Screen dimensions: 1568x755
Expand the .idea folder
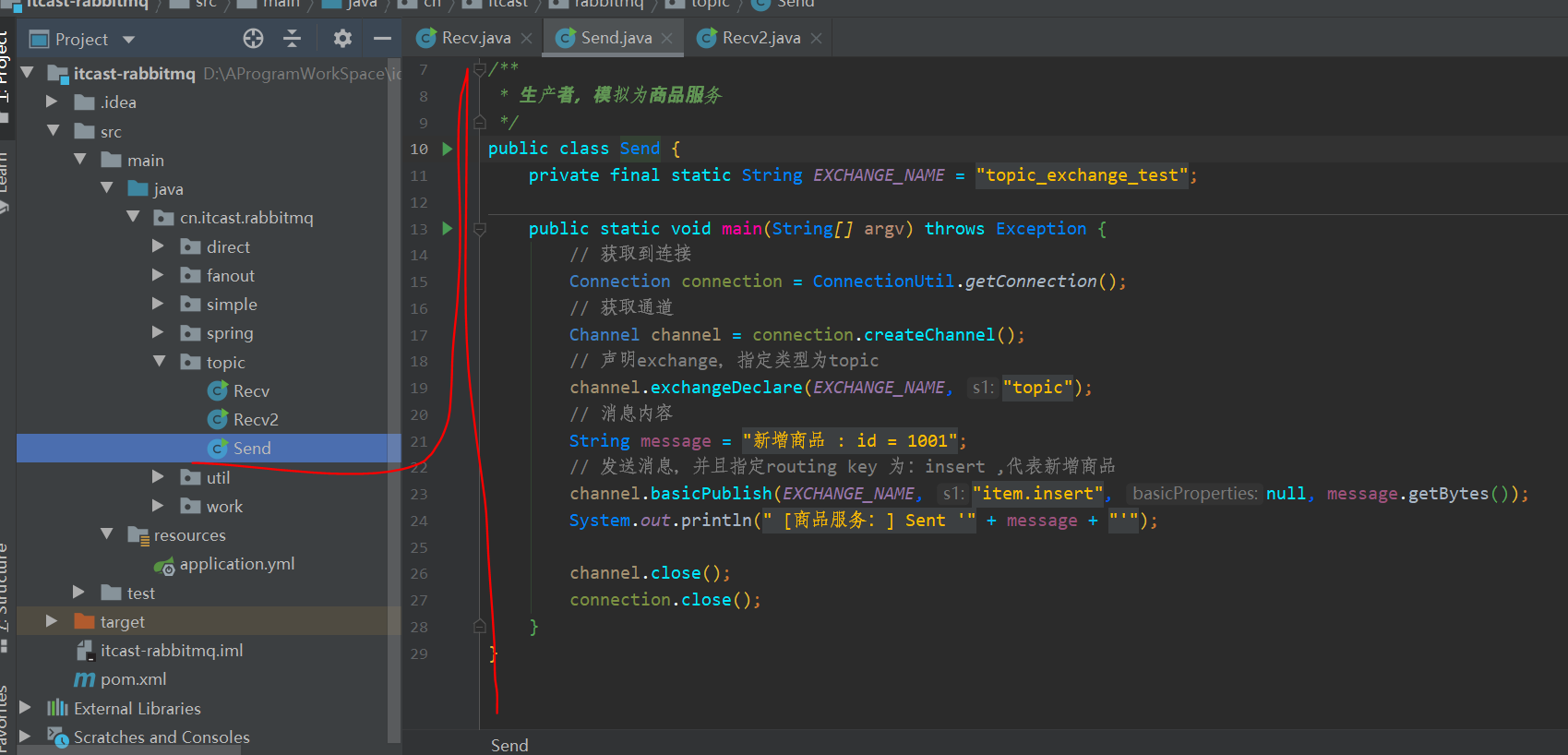pos(52,102)
